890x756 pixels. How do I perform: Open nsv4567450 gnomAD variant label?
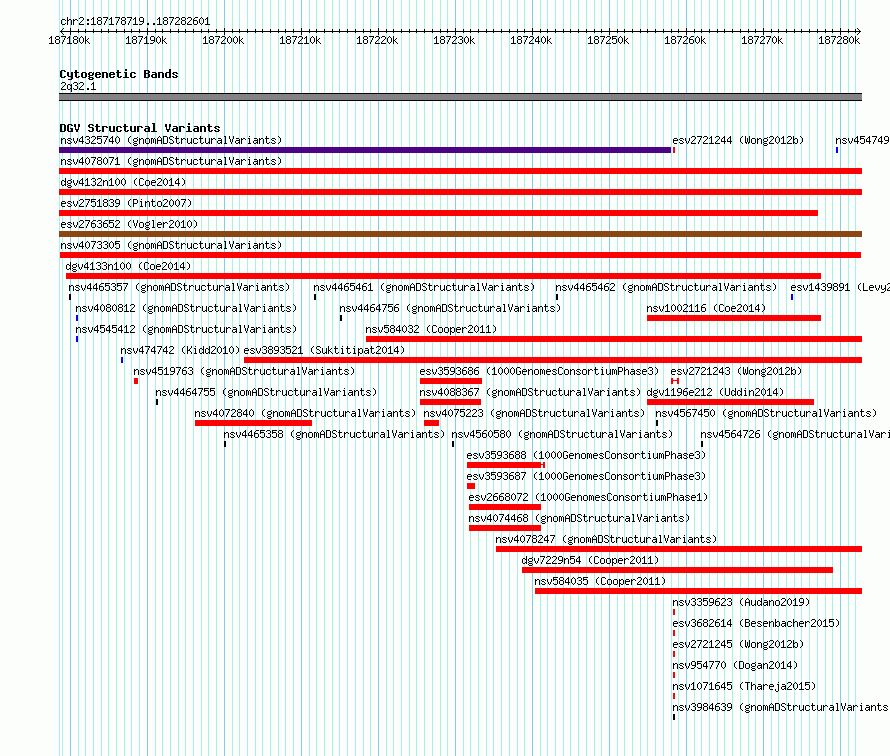(x=766, y=413)
